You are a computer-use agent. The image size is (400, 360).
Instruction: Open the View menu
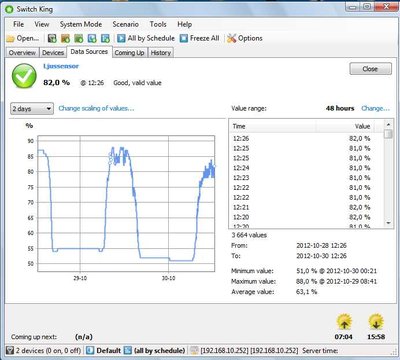tap(42, 24)
